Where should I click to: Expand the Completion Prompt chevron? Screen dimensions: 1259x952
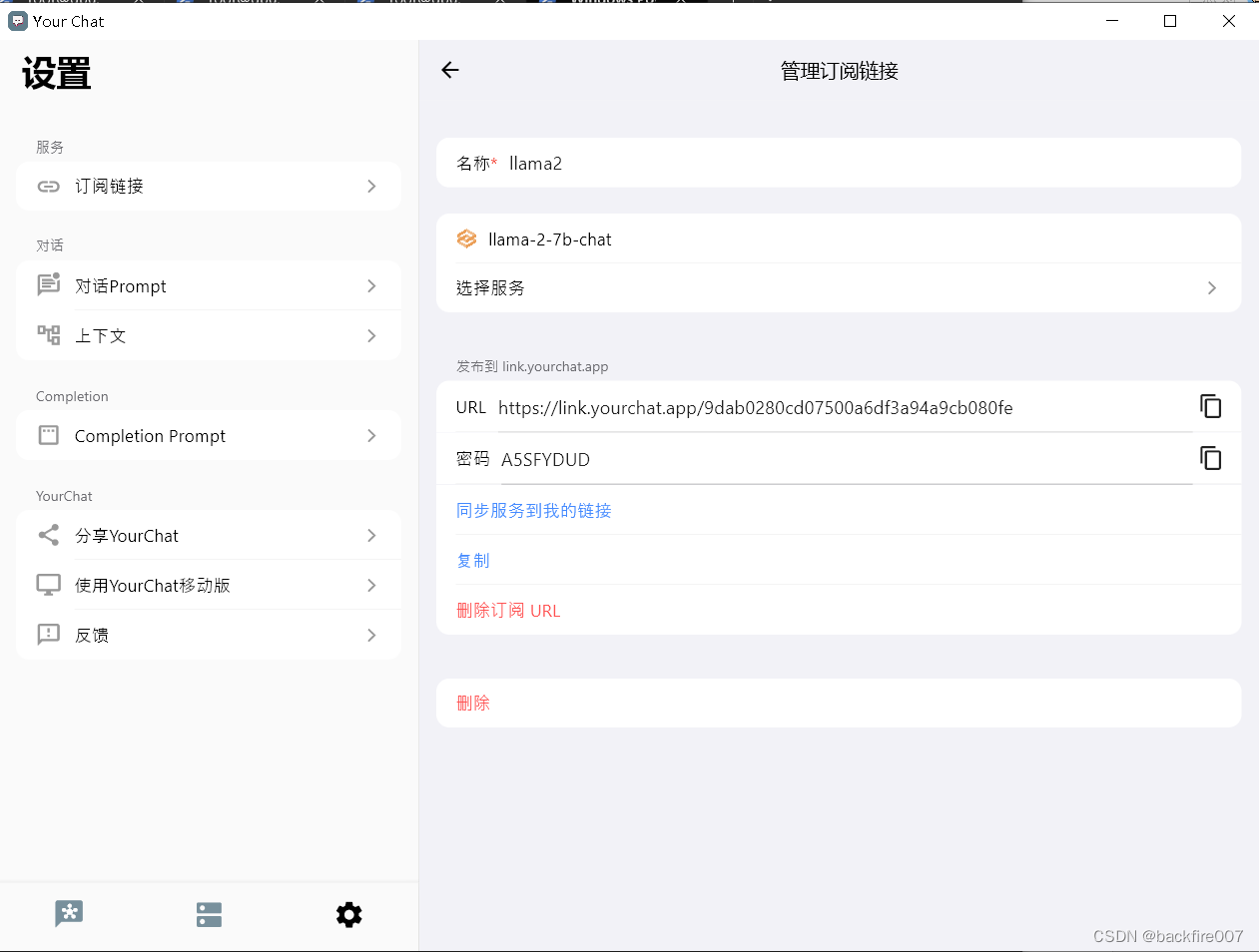click(x=371, y=435)
